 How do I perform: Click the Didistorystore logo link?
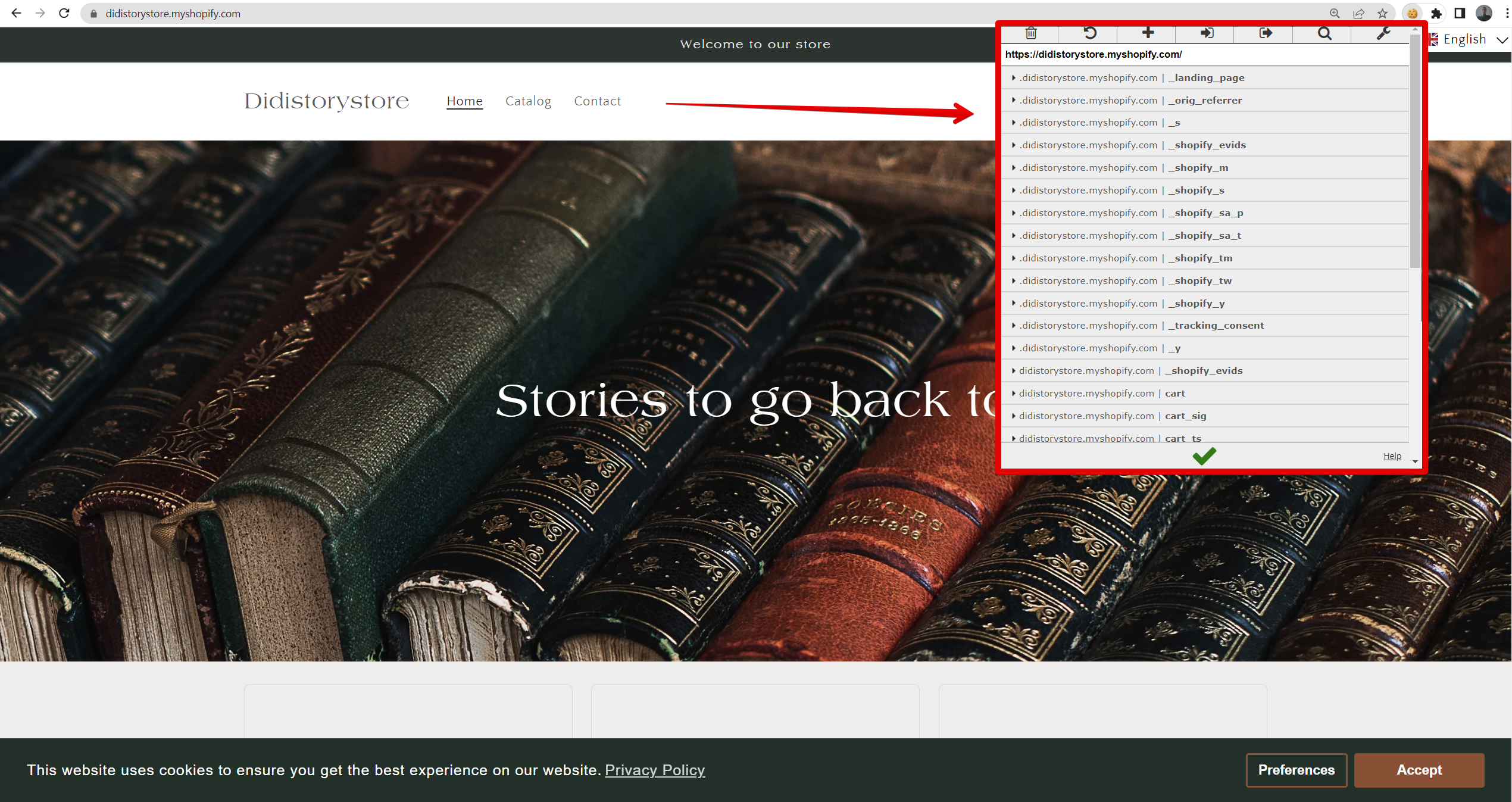[x=327, y=101]
